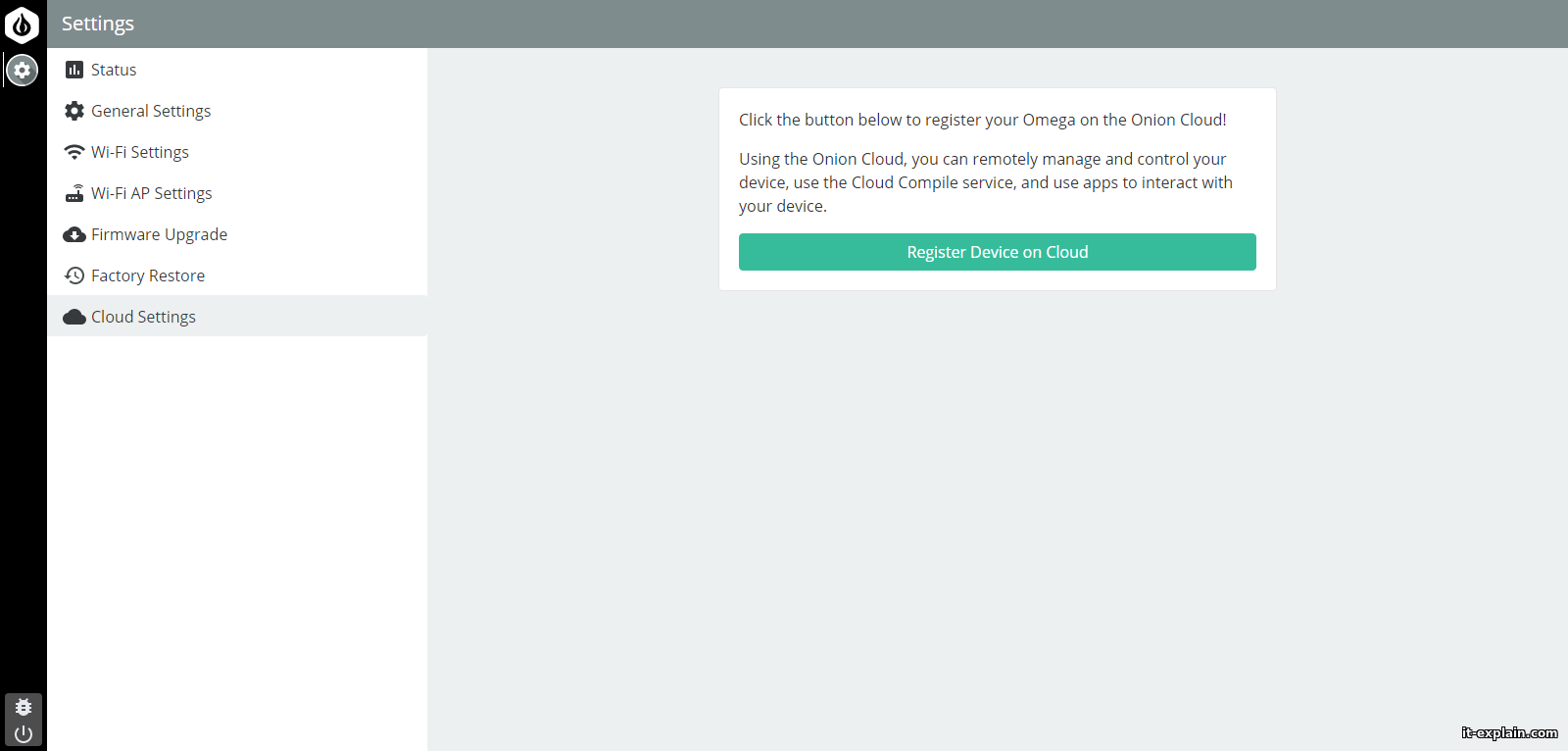Click the Onion logo in the sidebar

point(23,25)
